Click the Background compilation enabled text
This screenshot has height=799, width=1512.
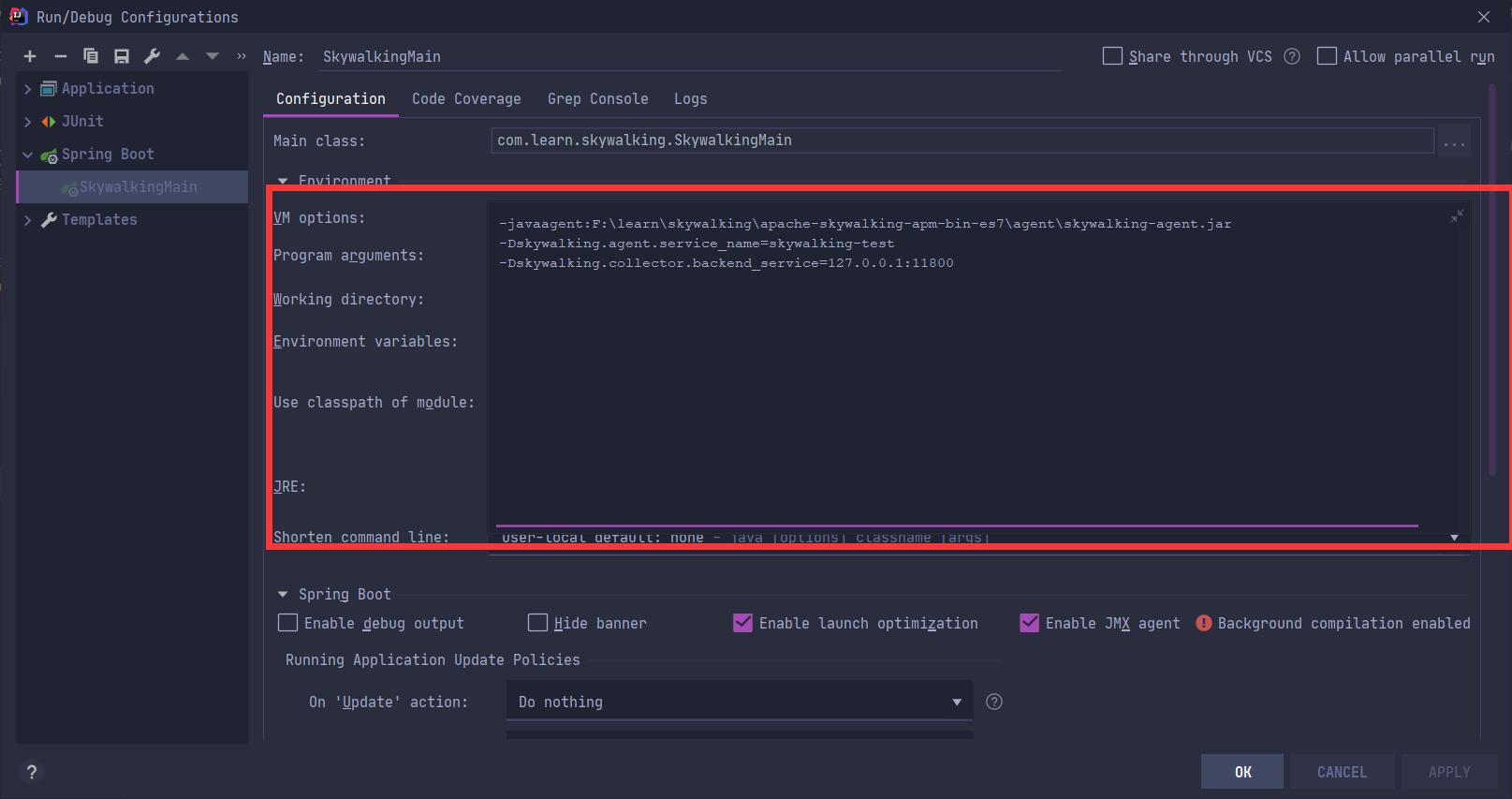click(x=1343, y=623)
